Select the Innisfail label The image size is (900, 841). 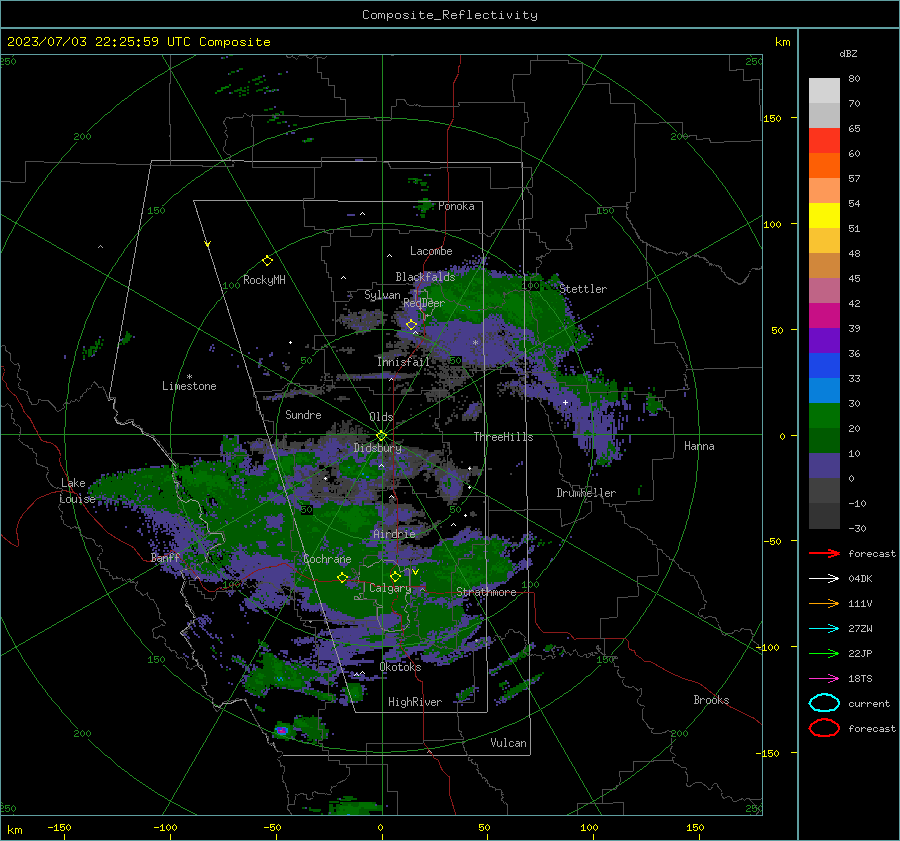coord(403,362)
